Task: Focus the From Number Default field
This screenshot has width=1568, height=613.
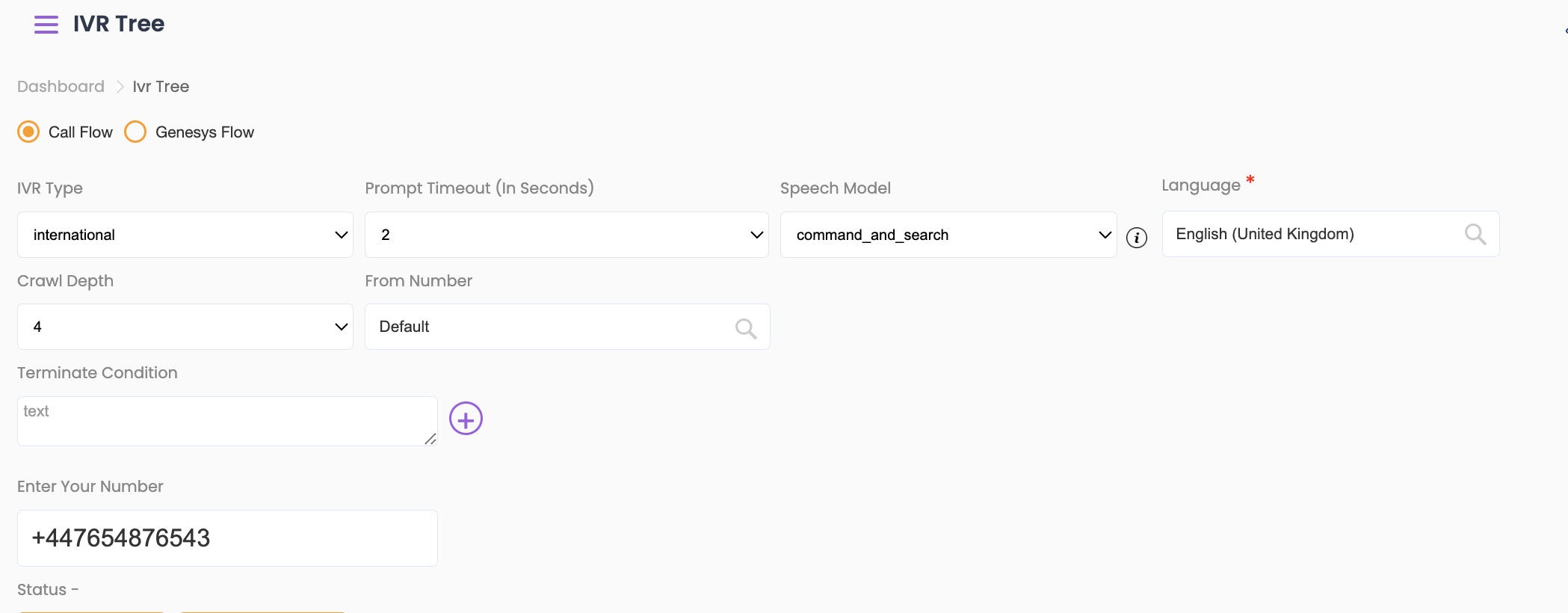Action: coord(553,327)
